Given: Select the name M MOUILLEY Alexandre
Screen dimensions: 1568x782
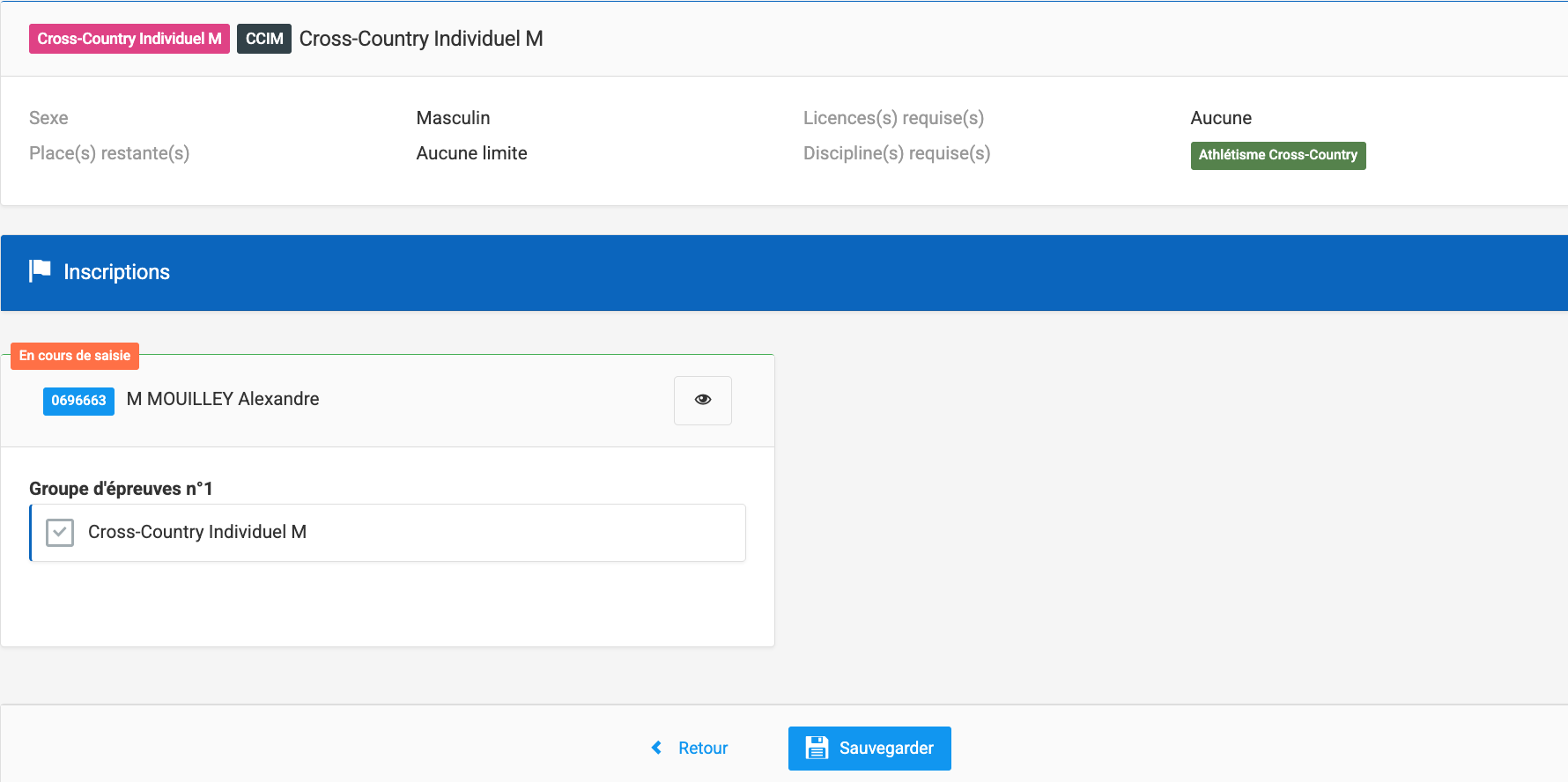Looking at the screenshot, I should point(223,399).
